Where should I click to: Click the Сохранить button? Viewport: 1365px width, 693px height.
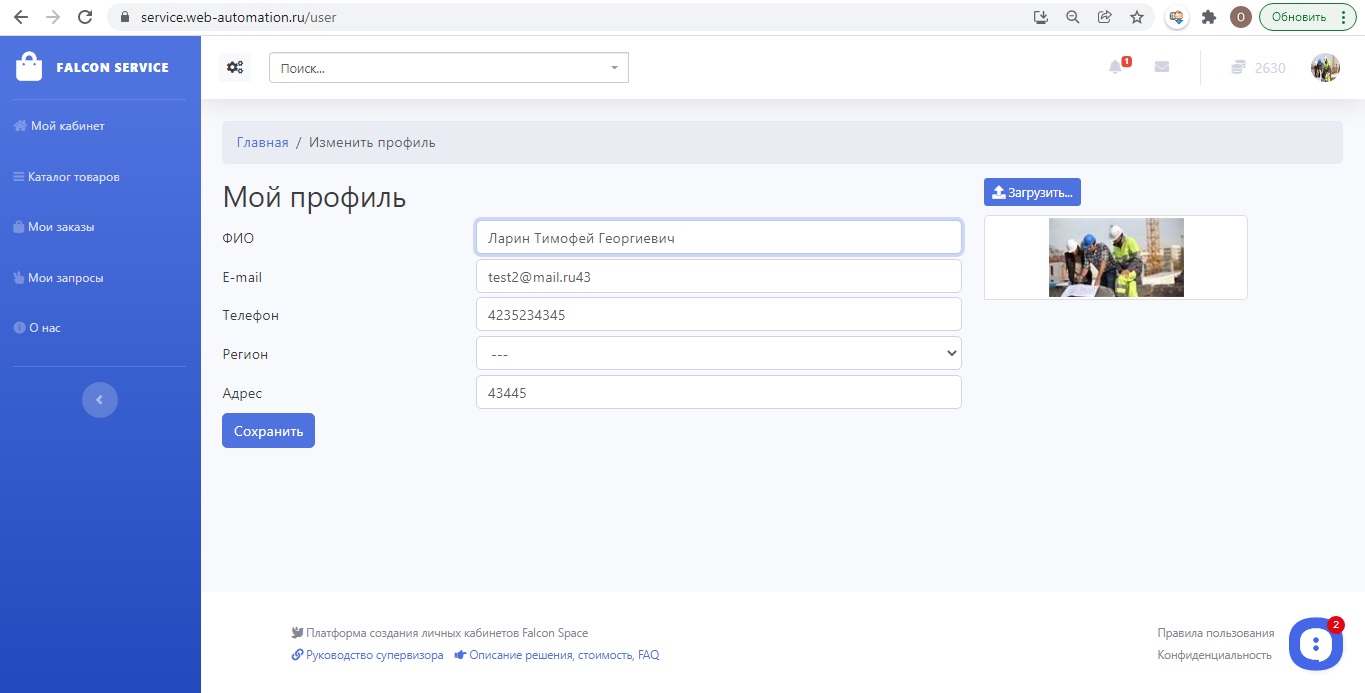pos(268,431)
